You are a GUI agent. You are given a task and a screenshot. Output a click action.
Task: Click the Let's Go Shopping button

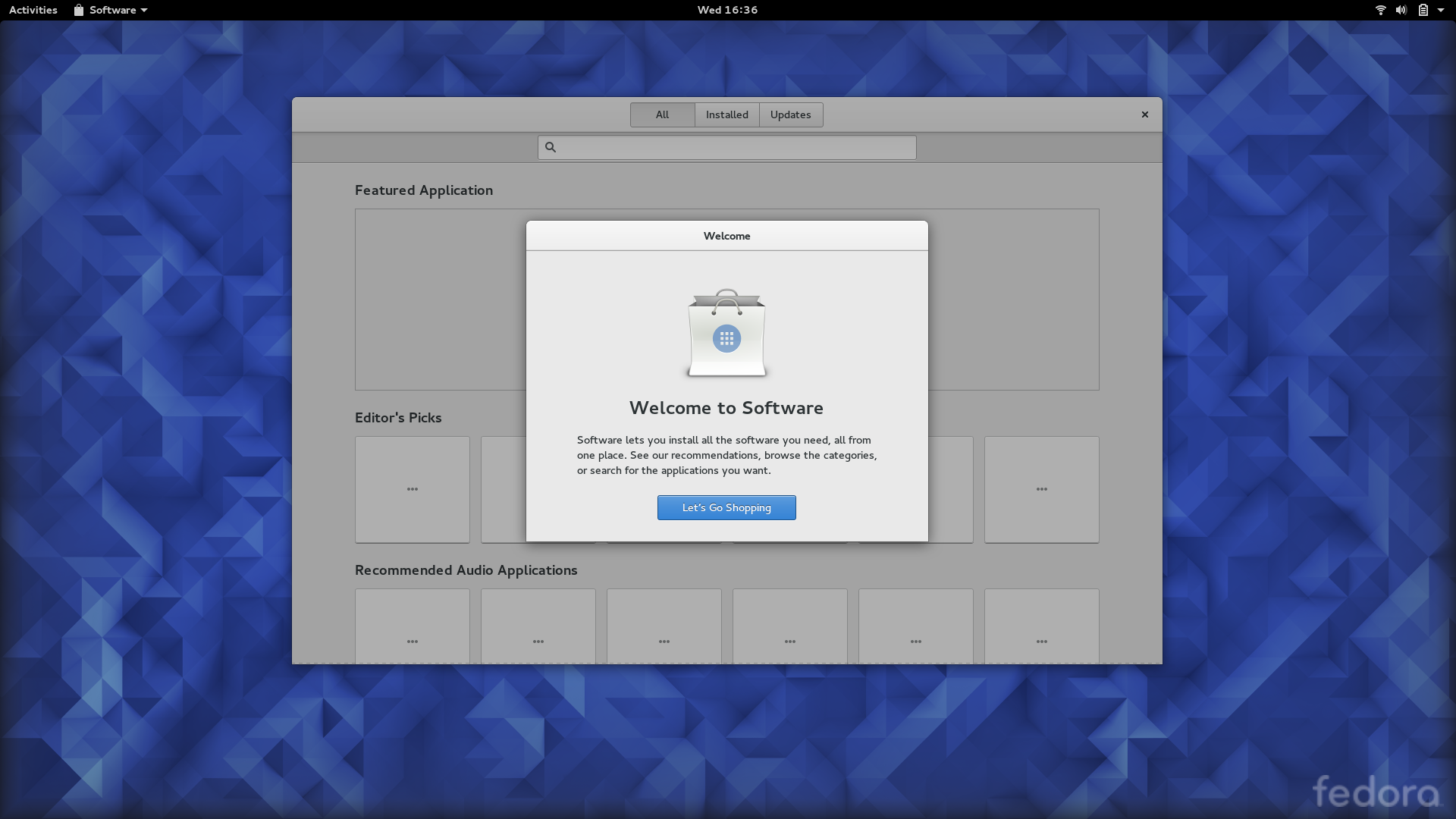726,507
